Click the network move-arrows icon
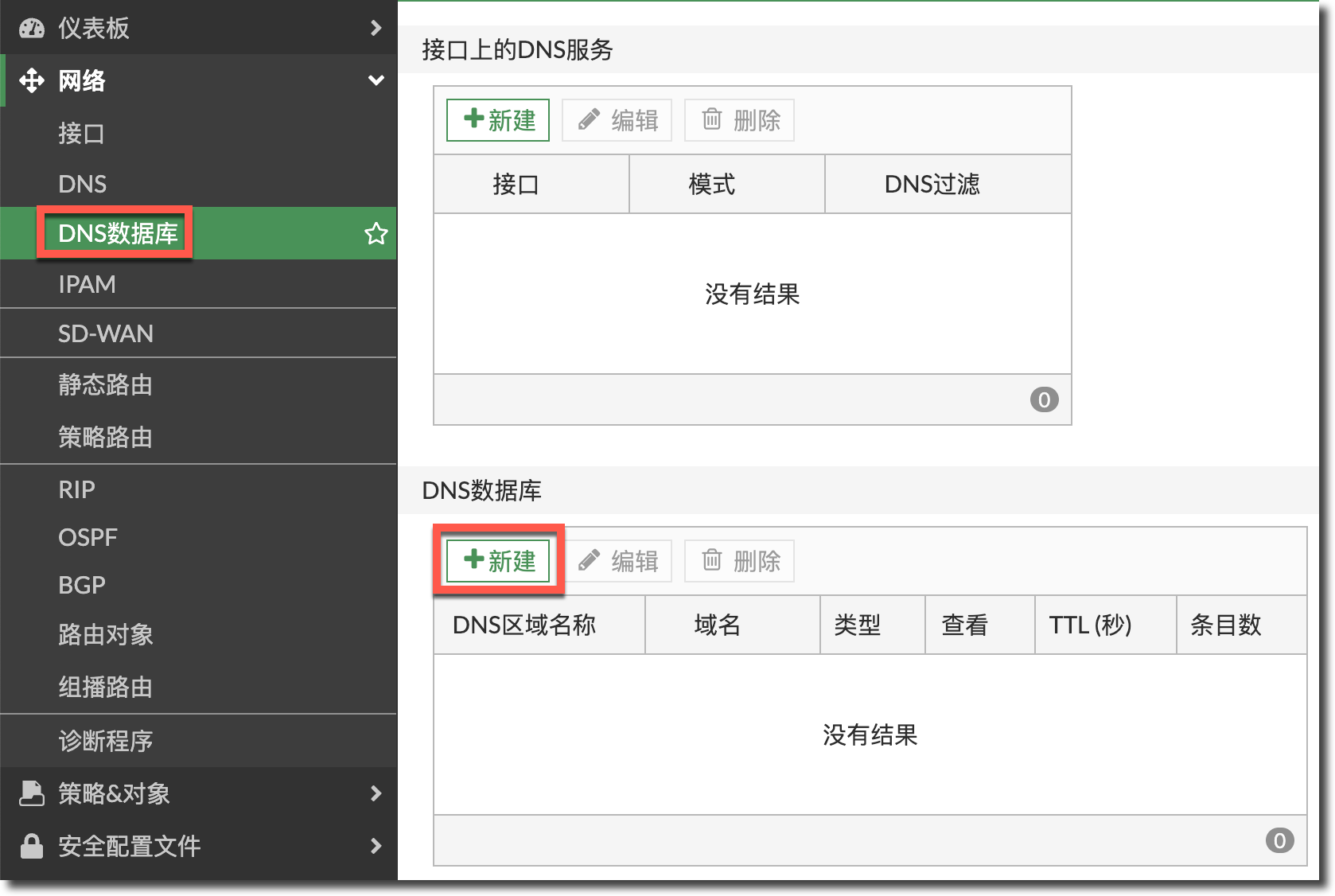The image size is (1335, 896). click(x=32, y=80)
